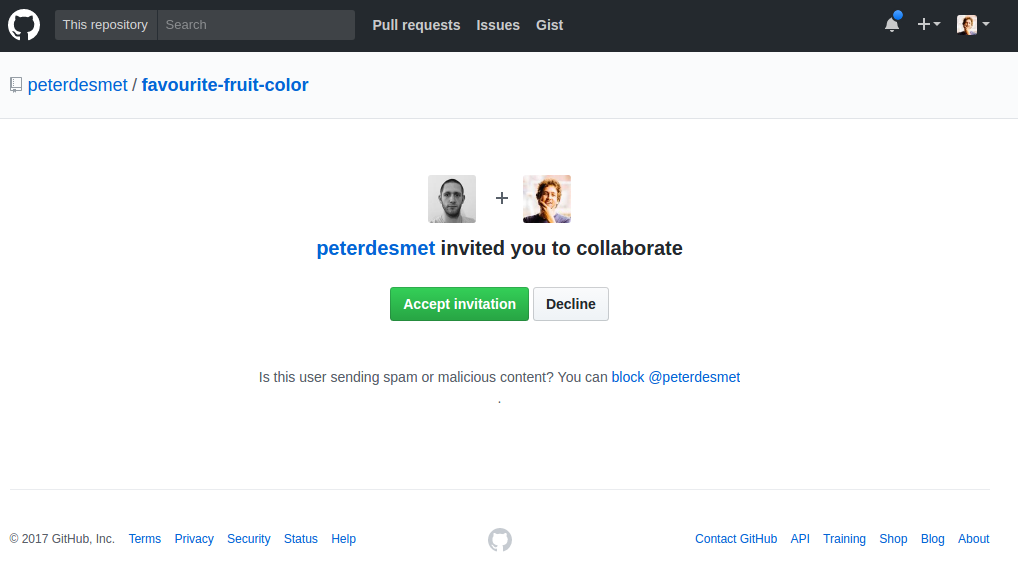Open peterdesmet profile link in heading
The height and width of the screenshot is (572, 1018).
[x=376, y=248]
